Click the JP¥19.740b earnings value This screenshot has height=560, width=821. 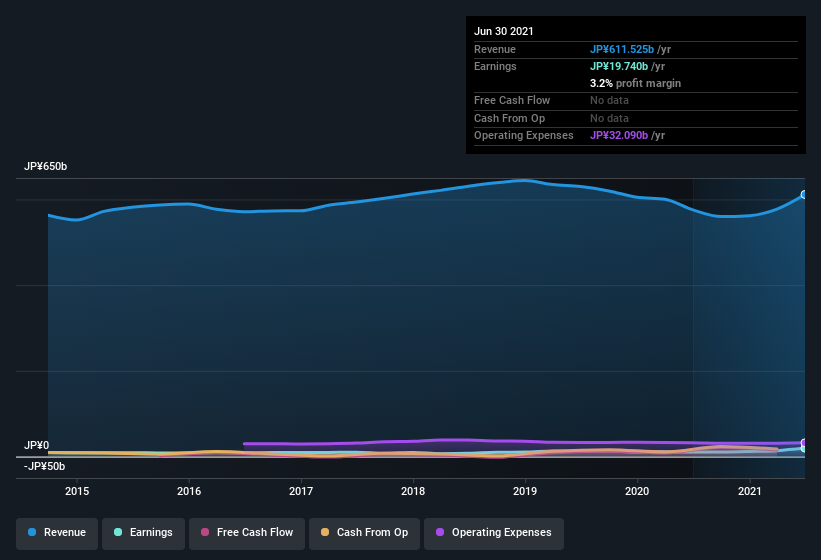(x=619, y=66)
